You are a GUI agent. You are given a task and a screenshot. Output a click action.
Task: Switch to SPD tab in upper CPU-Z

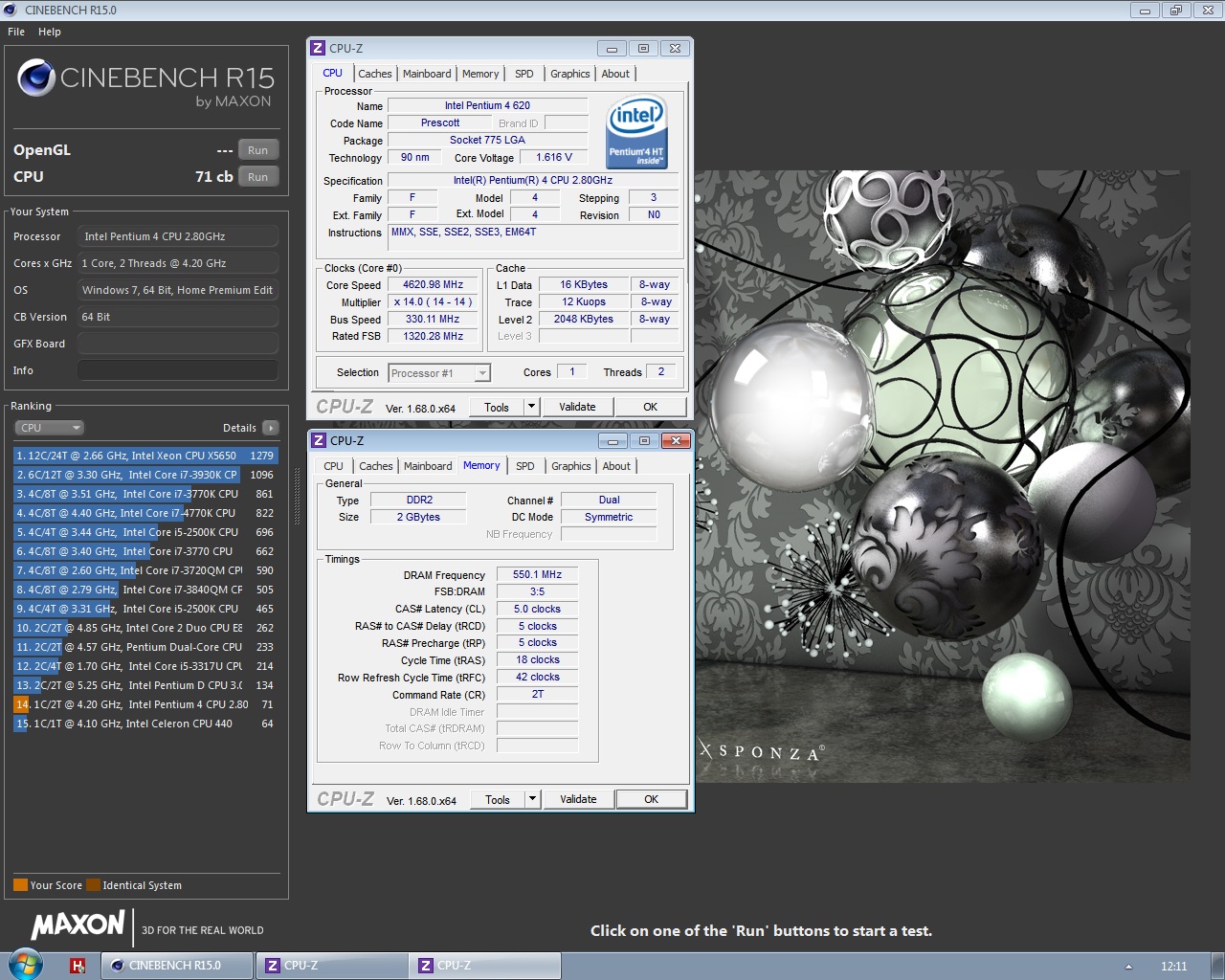[524, 74]
